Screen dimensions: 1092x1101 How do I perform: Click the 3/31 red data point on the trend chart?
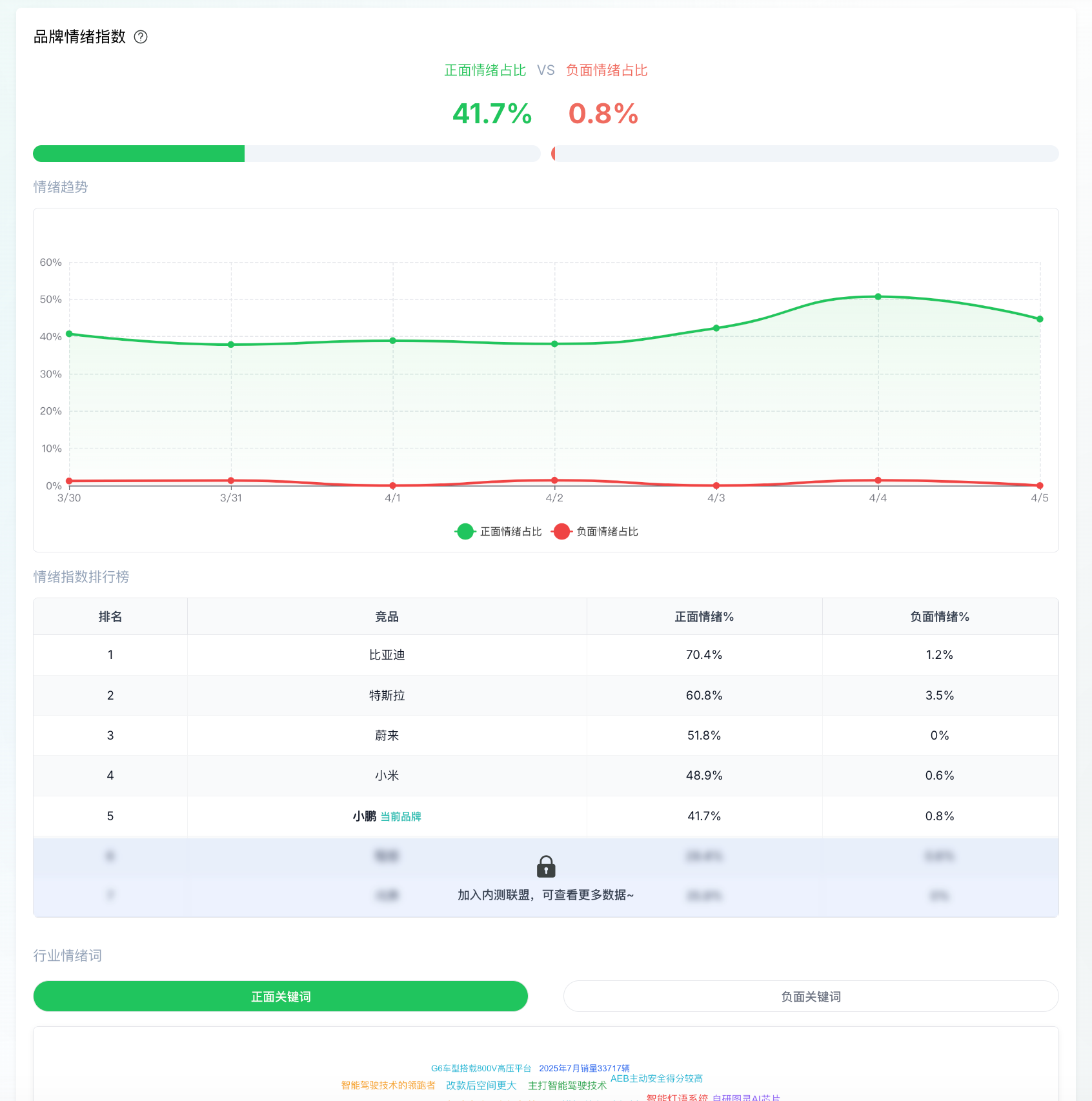pos(231,481)
